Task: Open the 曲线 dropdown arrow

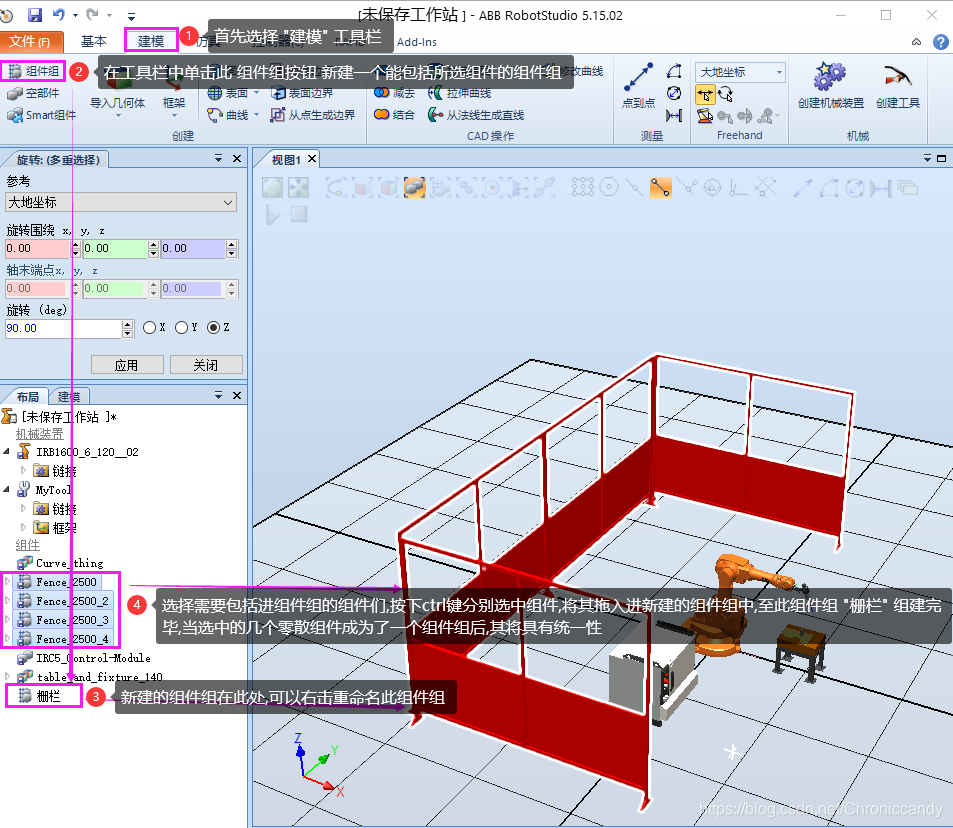Action: pyautogui.click(x=256, y=115)
